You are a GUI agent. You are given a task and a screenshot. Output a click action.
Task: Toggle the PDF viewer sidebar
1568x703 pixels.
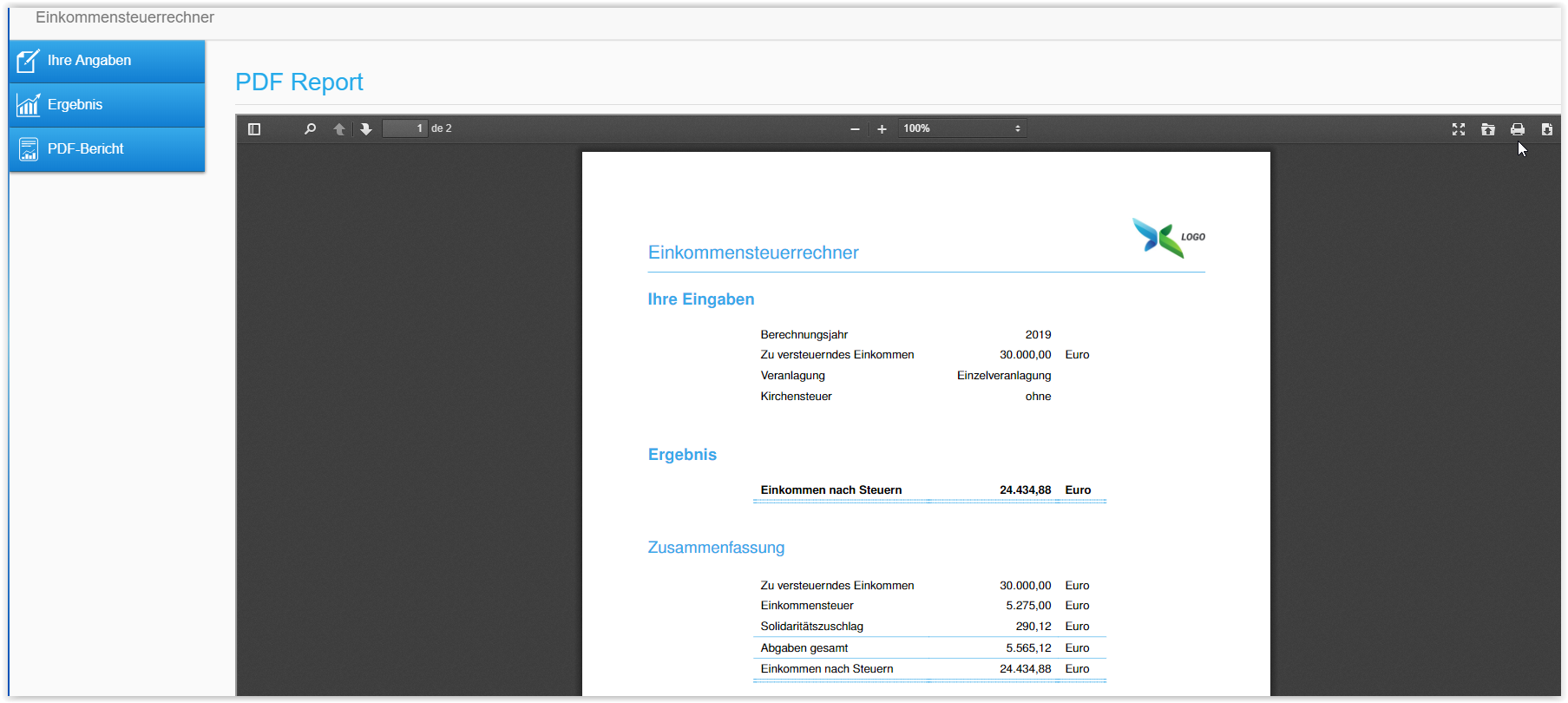click(254, 129)
